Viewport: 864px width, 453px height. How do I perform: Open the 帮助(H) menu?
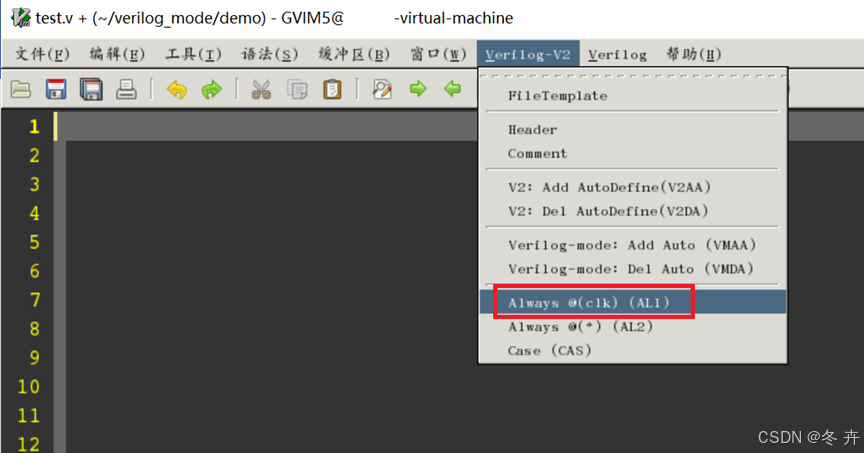pyautogui.click(x=694, y=54)
